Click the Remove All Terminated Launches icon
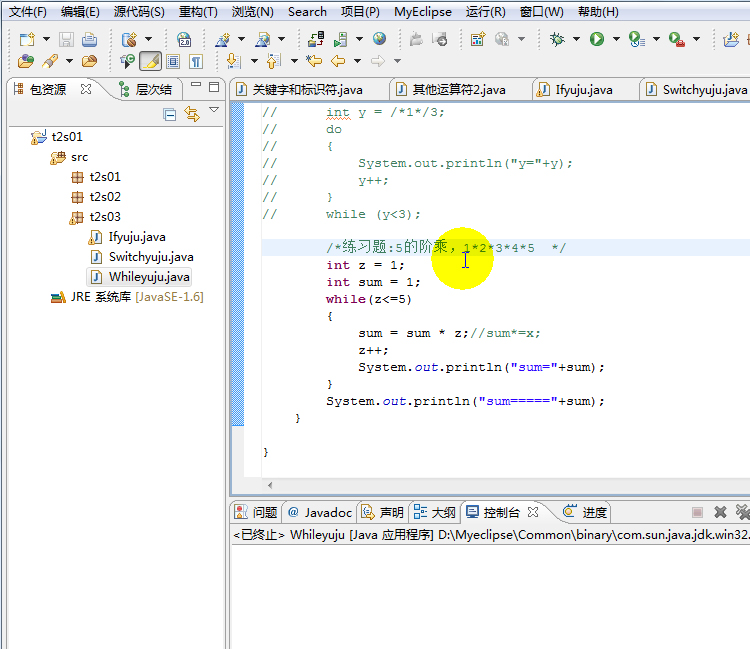 742,512
